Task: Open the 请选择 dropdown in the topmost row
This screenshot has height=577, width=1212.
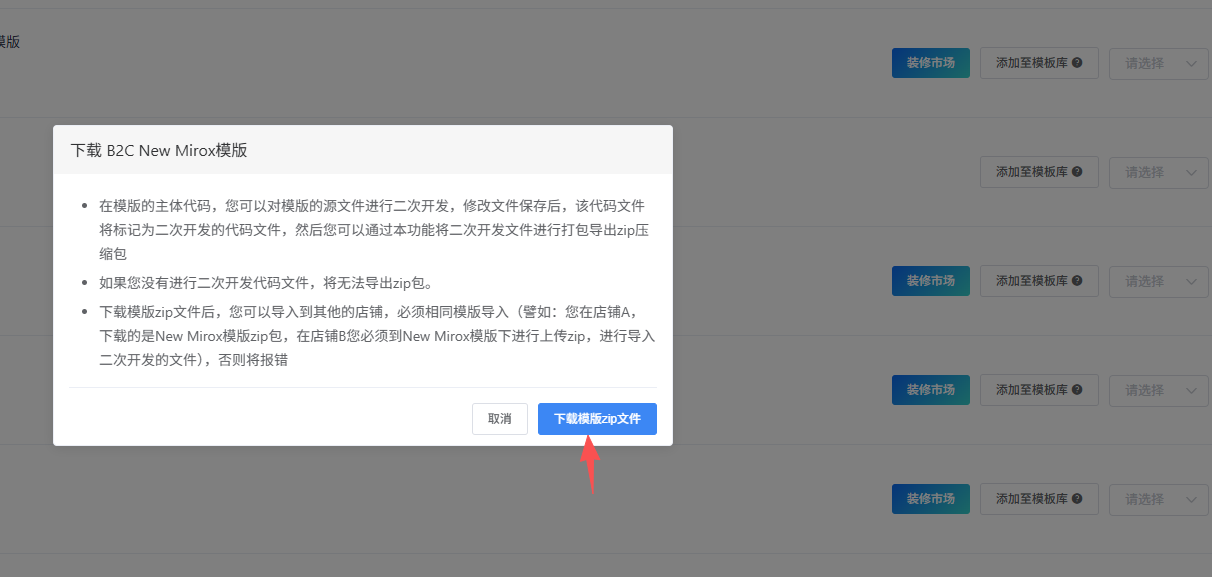Action: pos(1159,63)
